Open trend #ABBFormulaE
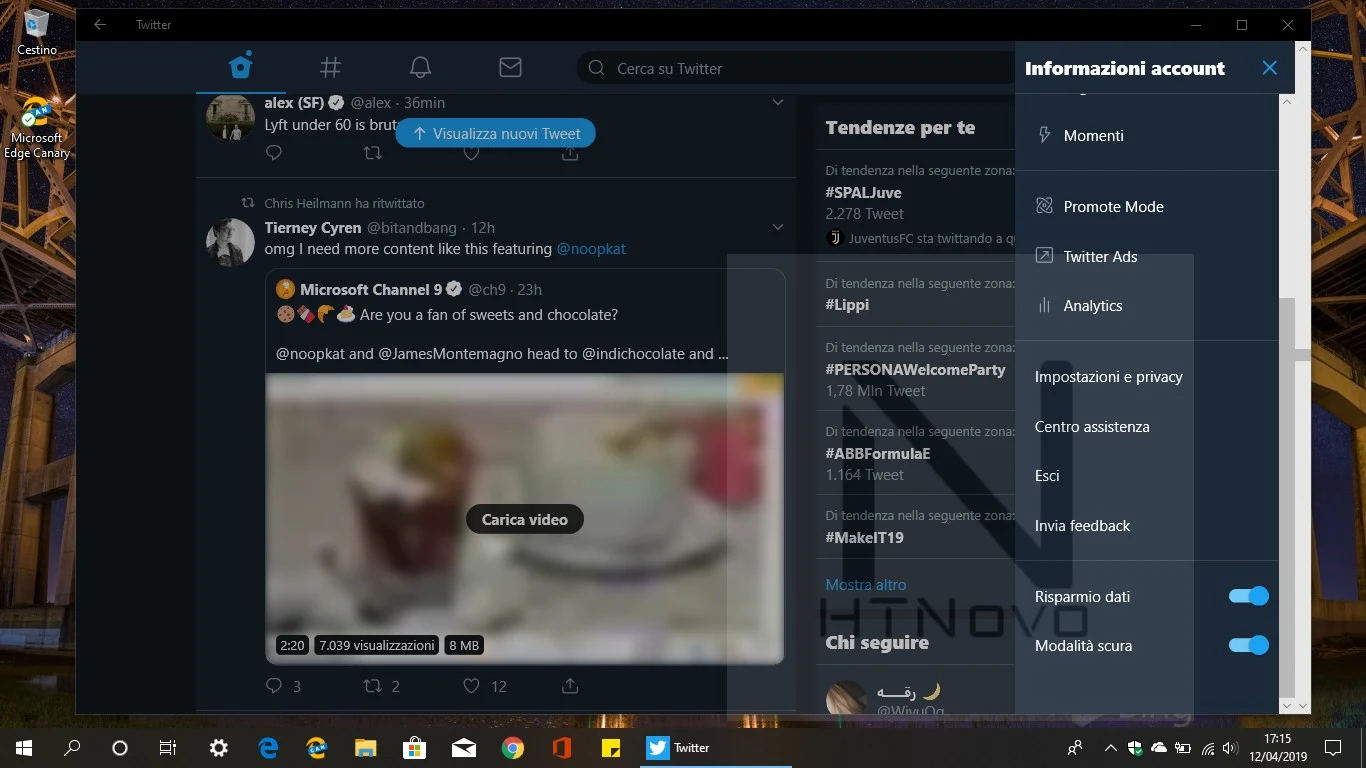Screen dimensions: 1366x768 (878, 453)
